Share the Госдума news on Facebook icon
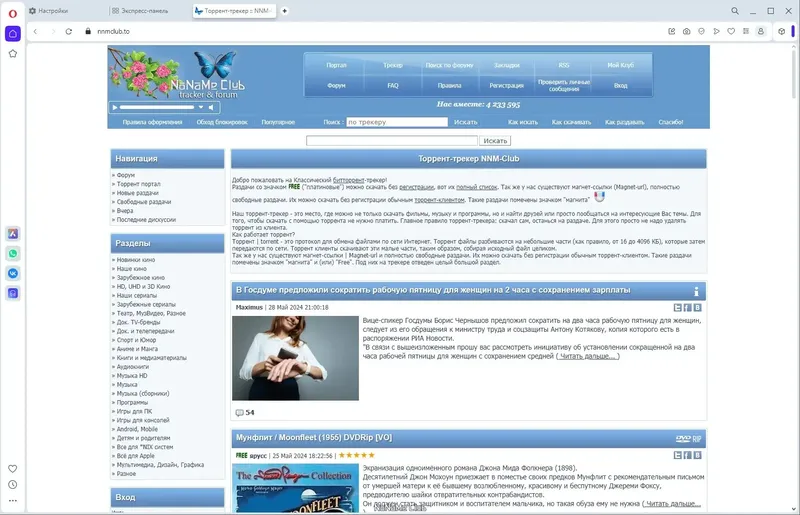 pos(687,308)
